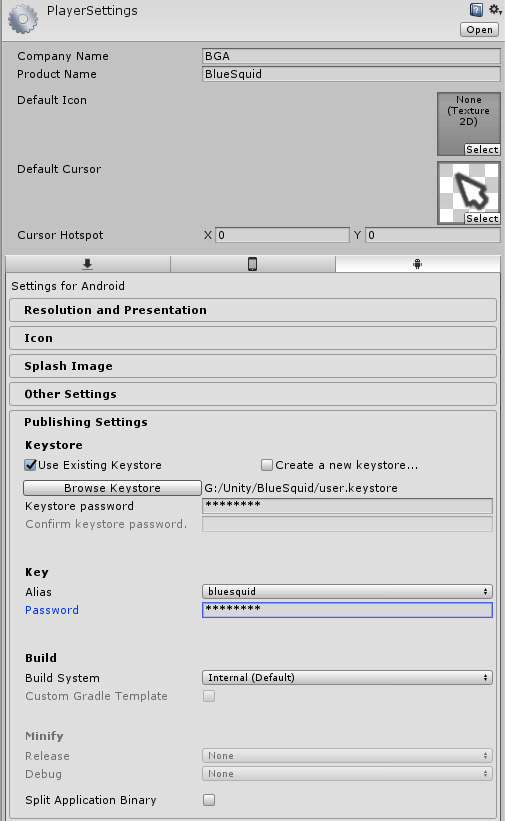Click the G:/Unity/BlueSquid/user.keystore path text
505x821 pixels.
(301, 488)
